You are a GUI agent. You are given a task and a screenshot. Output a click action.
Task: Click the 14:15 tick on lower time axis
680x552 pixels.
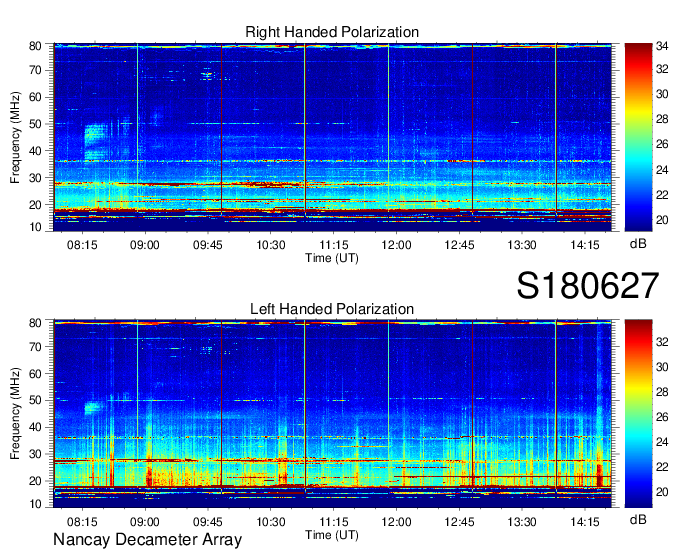(x=585, y=521)
